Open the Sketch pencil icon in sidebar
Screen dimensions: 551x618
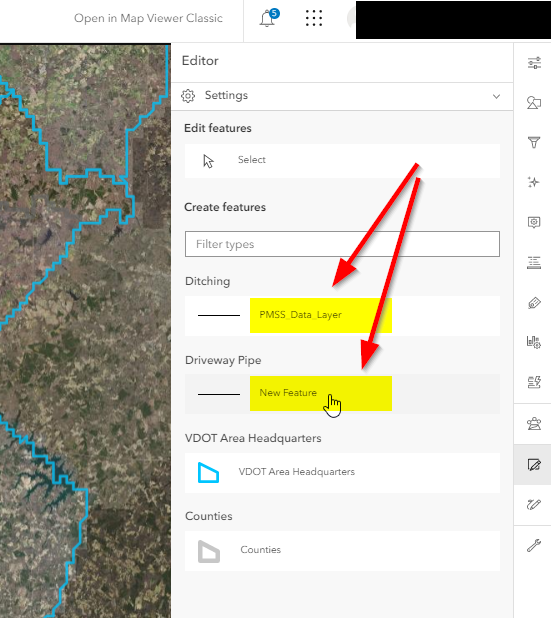534,504
